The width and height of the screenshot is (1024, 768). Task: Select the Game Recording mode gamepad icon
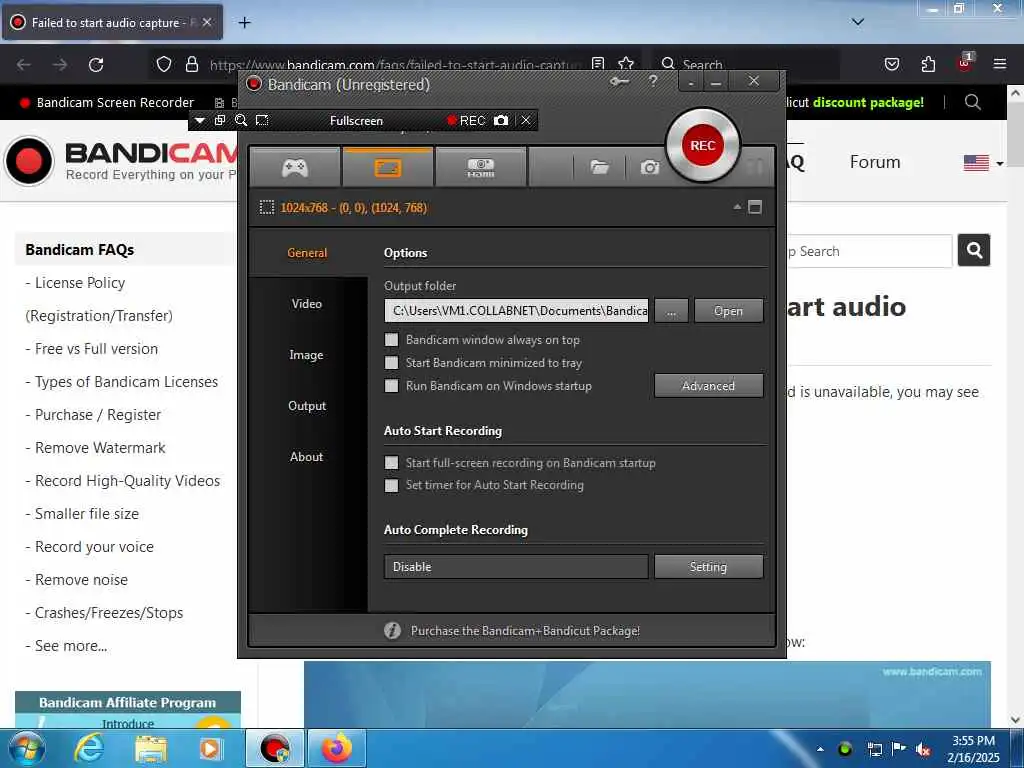[295, 167]
